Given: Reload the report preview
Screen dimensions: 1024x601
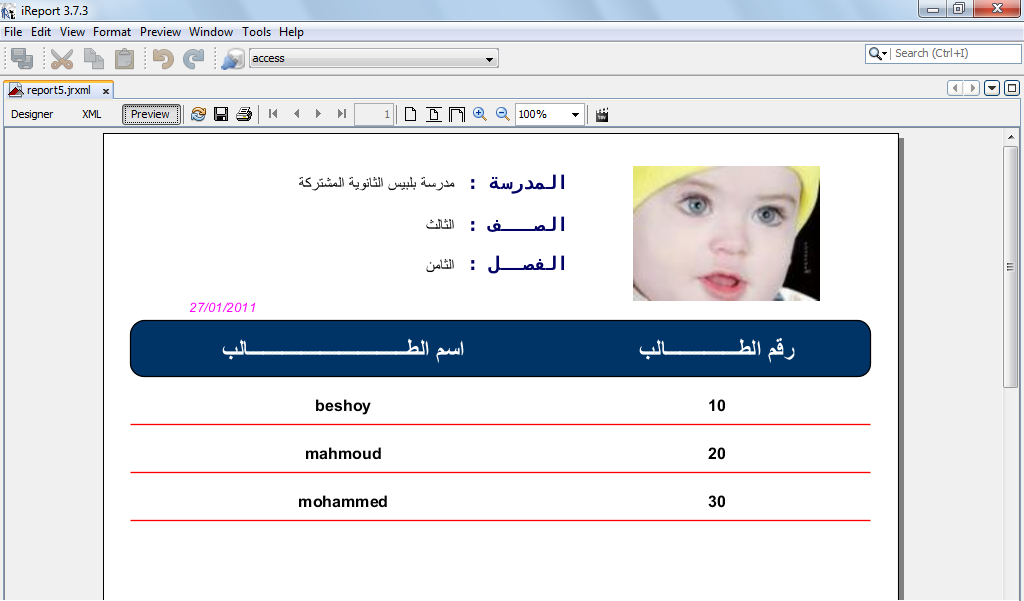Looking at the screenshot, I should 198,114.
